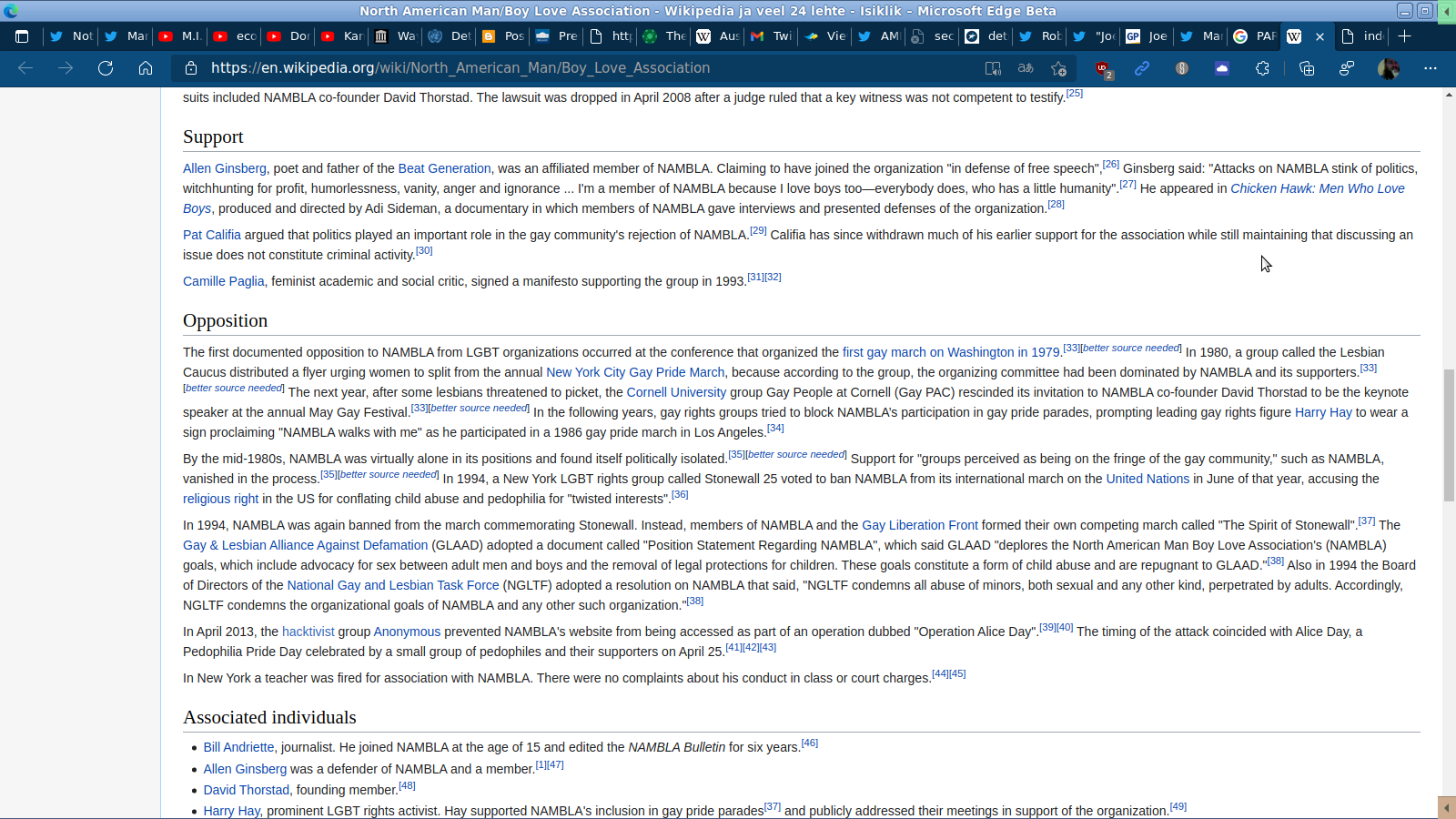1456x819 pixels.
Task: Open the Camille Paglia link
Action: pyautogui.click(x=224, y=281)
